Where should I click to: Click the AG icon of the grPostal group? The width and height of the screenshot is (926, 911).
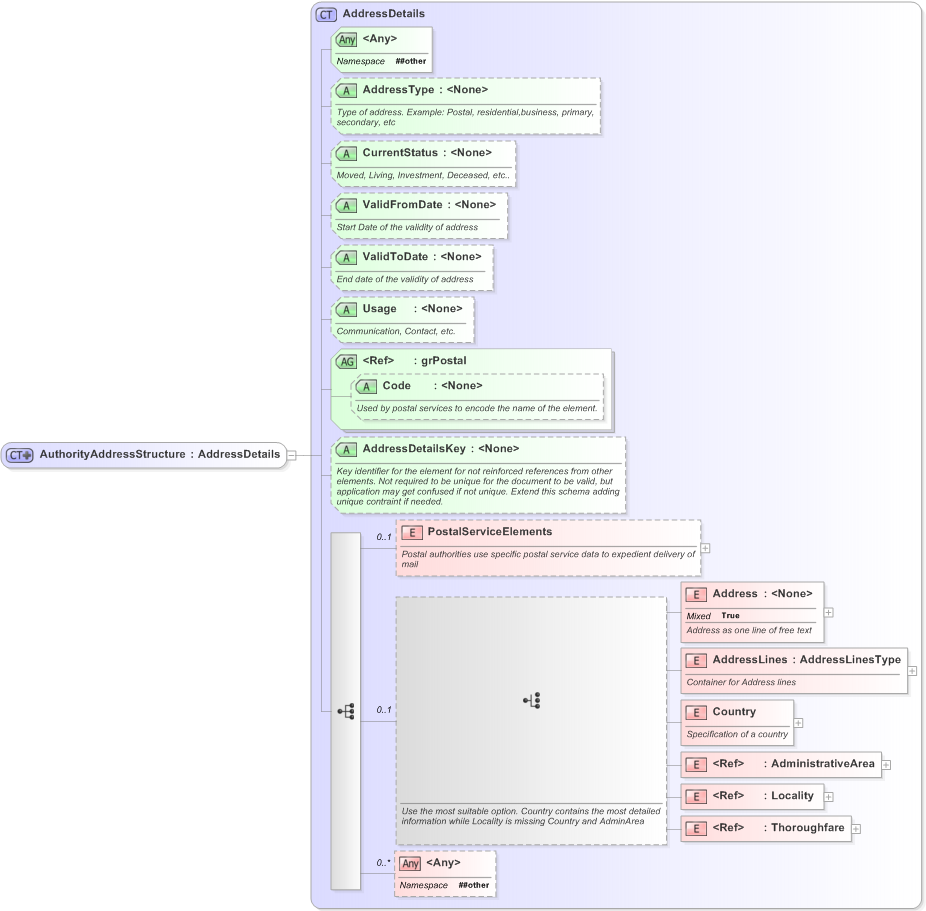pos(347,361)
